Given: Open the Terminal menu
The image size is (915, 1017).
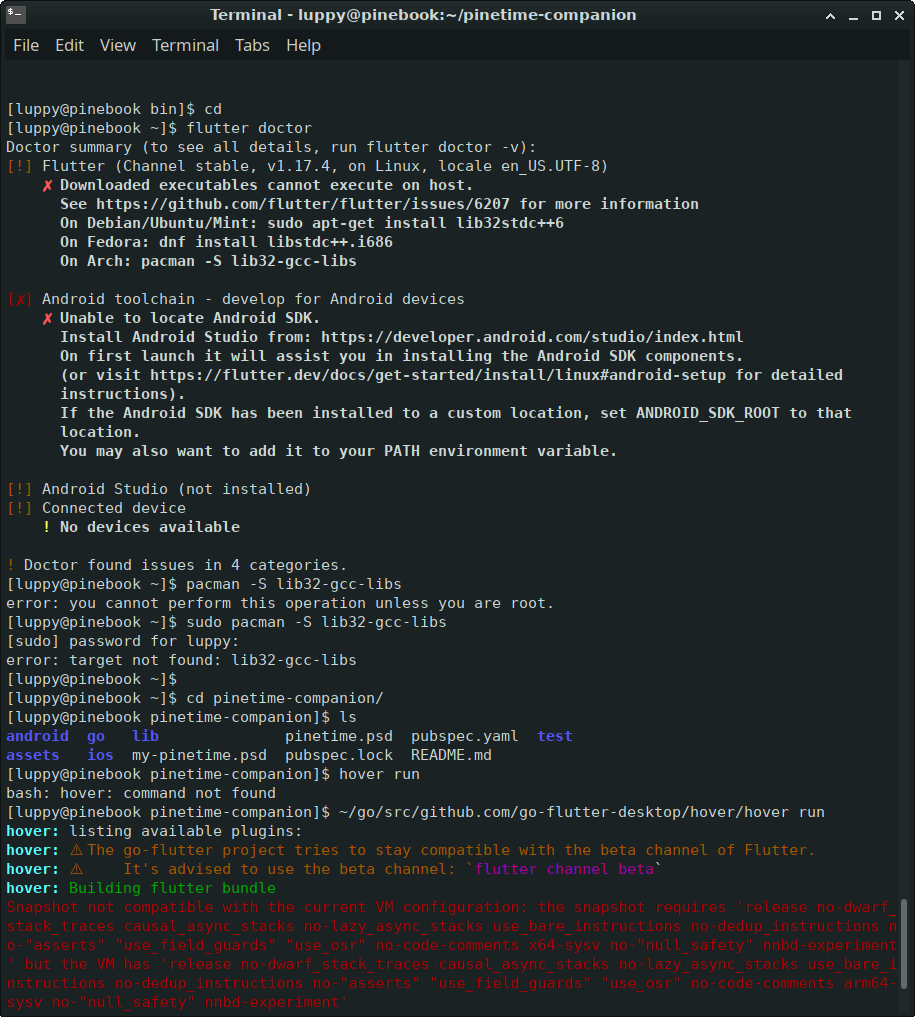Looking at the screenshot, I should pyautogui.click(x=185, y=45).
